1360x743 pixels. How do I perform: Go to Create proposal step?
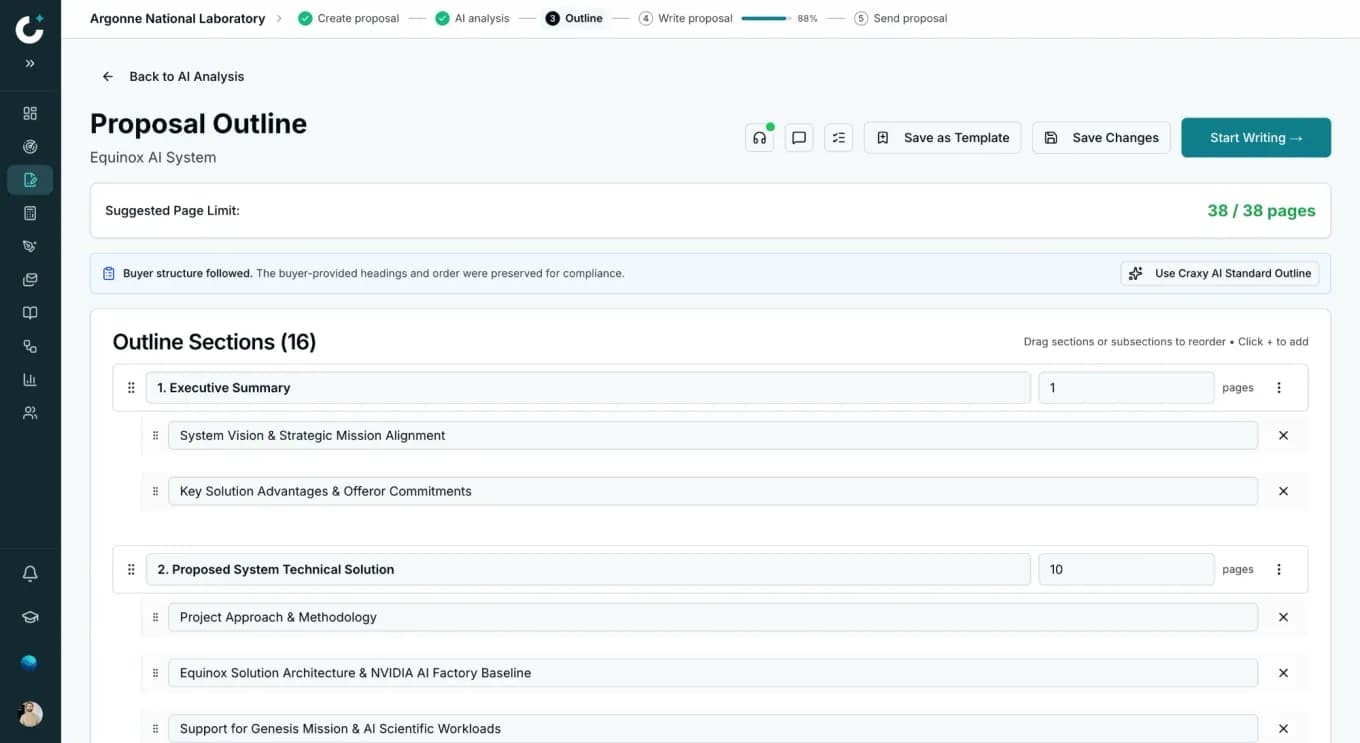[349, 18]
